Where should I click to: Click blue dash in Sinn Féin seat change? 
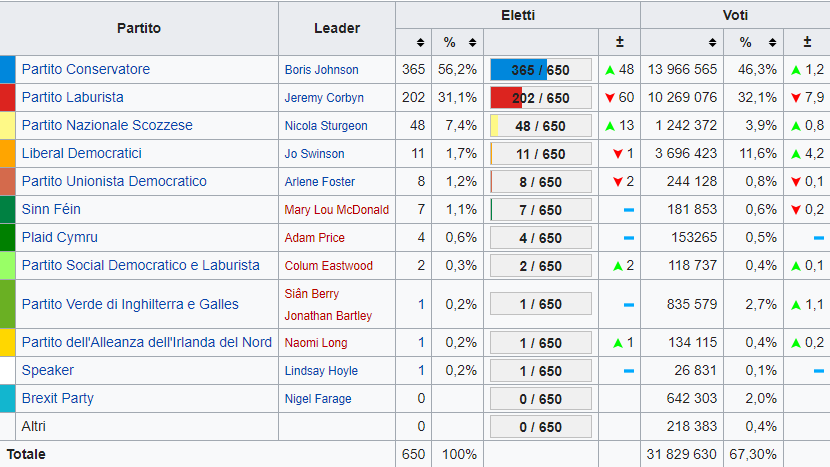tap(628, 210)
